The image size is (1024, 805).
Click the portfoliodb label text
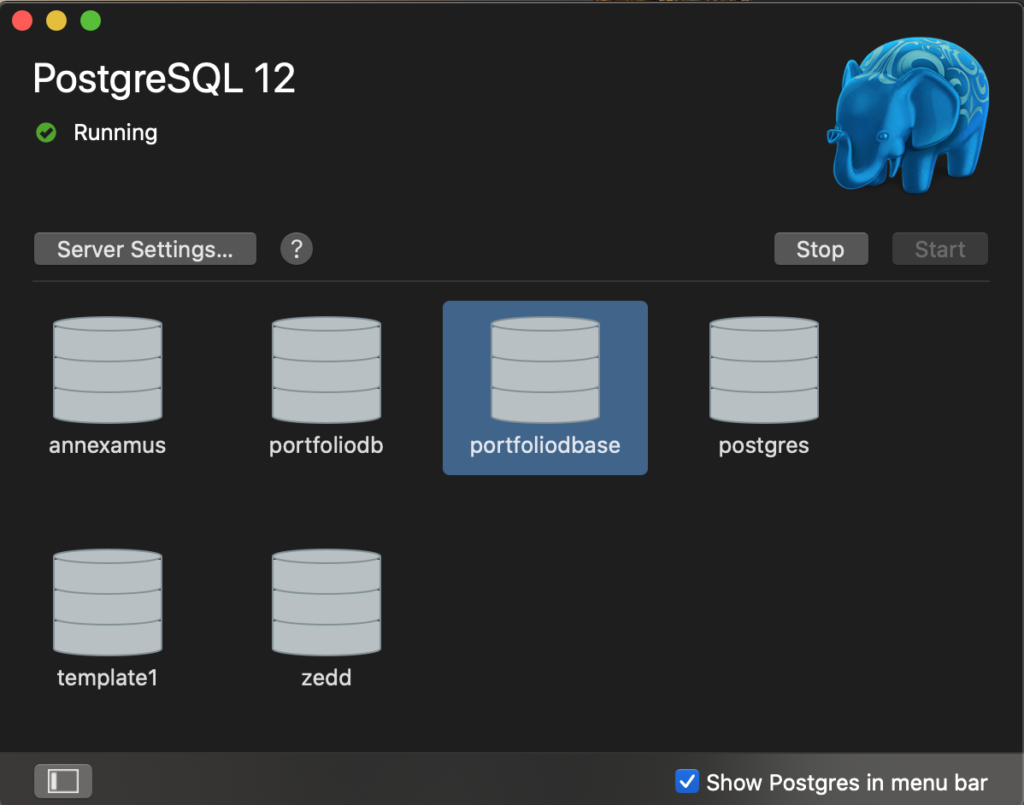click(x=326, y=445)
